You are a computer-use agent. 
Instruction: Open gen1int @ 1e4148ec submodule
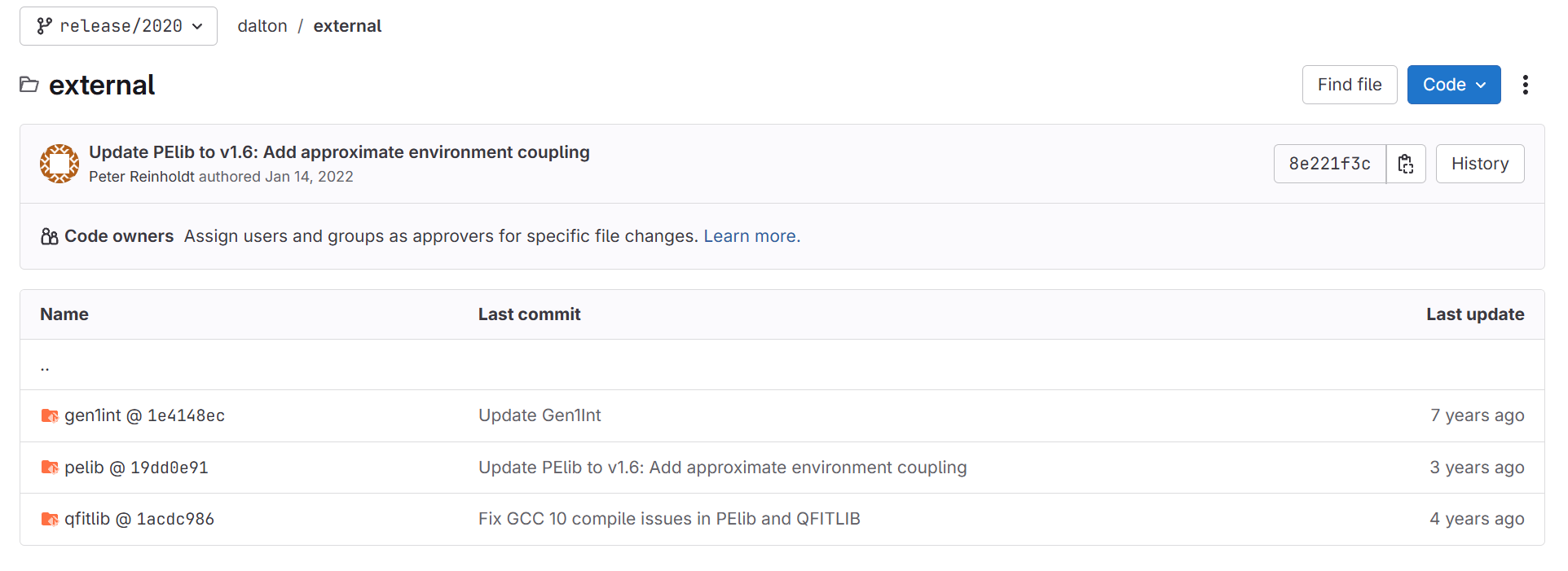click(x=144, y=415)
